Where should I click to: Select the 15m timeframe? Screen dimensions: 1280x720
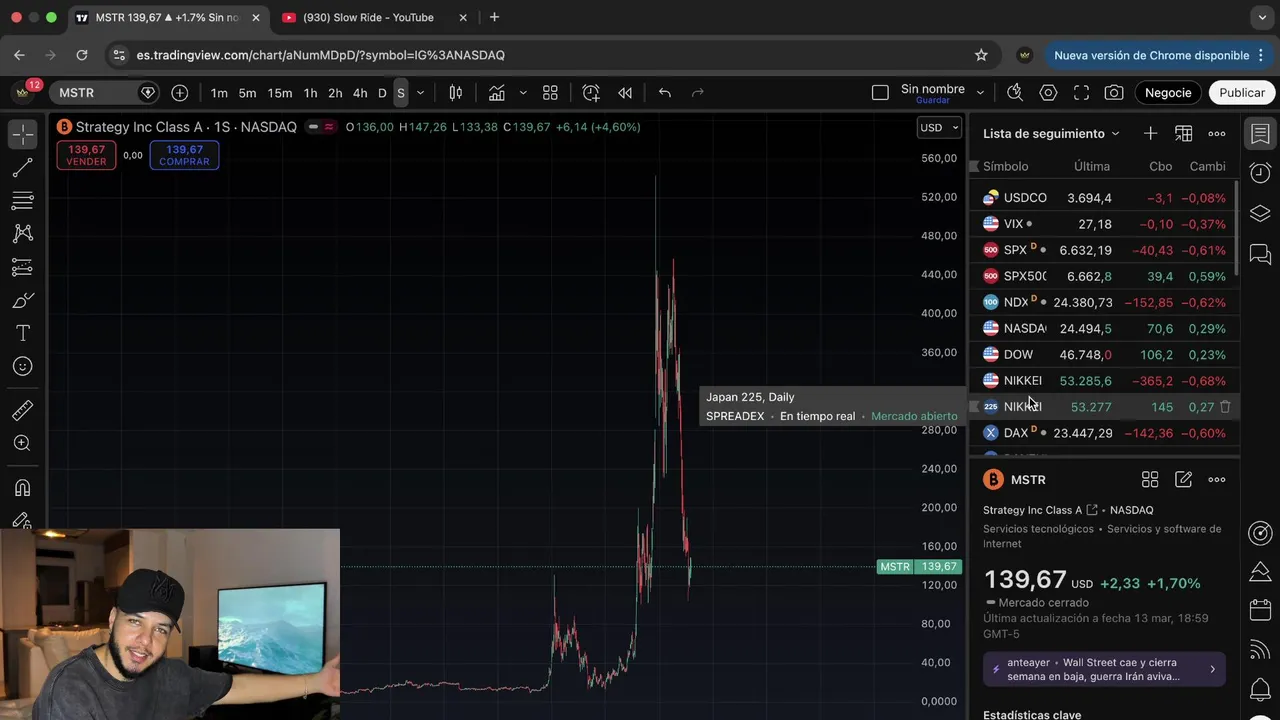pyautogui.click(x=280, y=93)
